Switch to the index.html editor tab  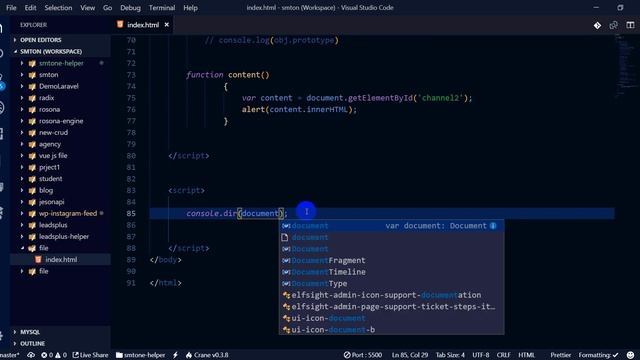142,25
